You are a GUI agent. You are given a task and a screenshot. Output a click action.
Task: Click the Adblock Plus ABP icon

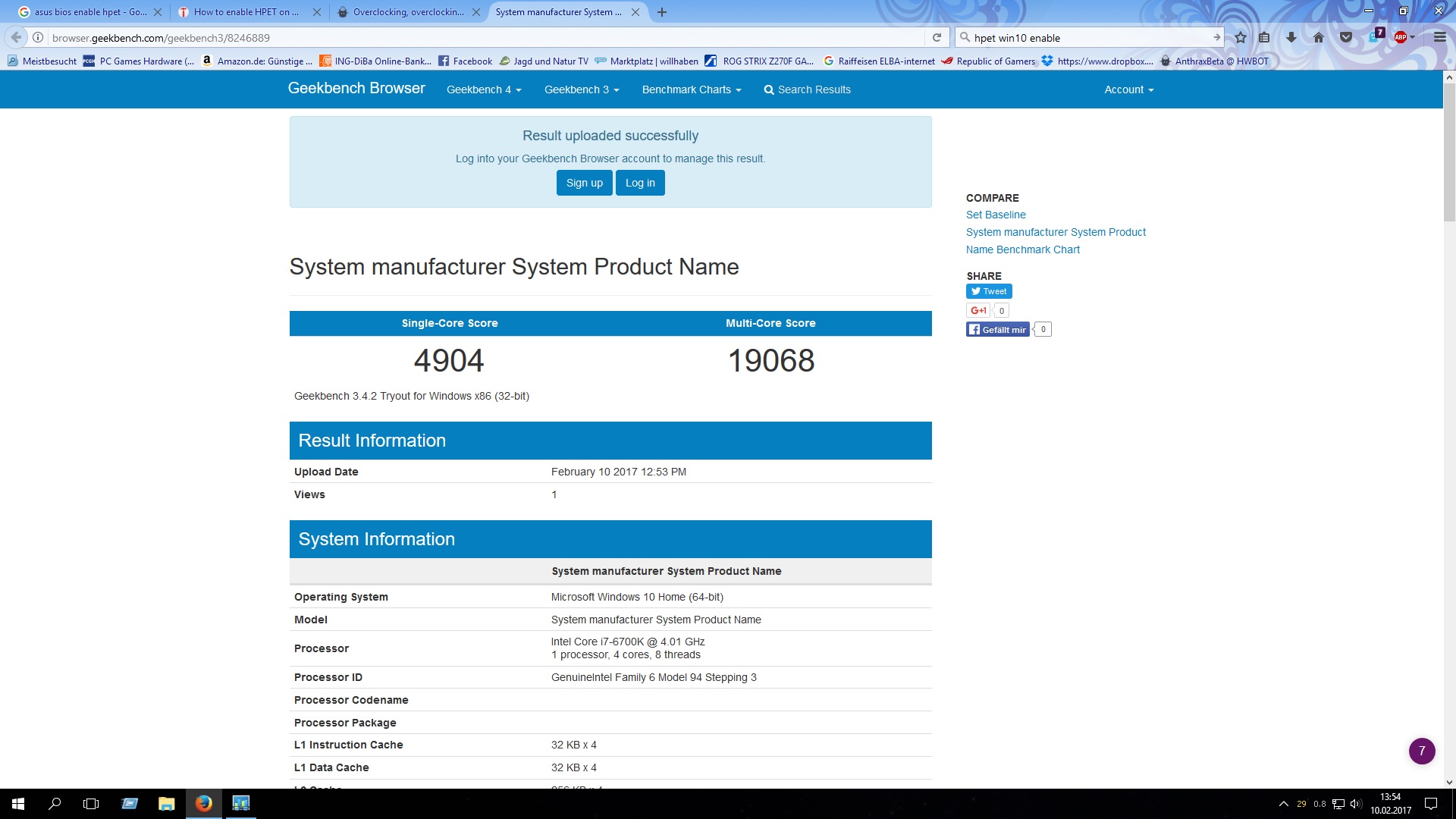pos(1400,37)
